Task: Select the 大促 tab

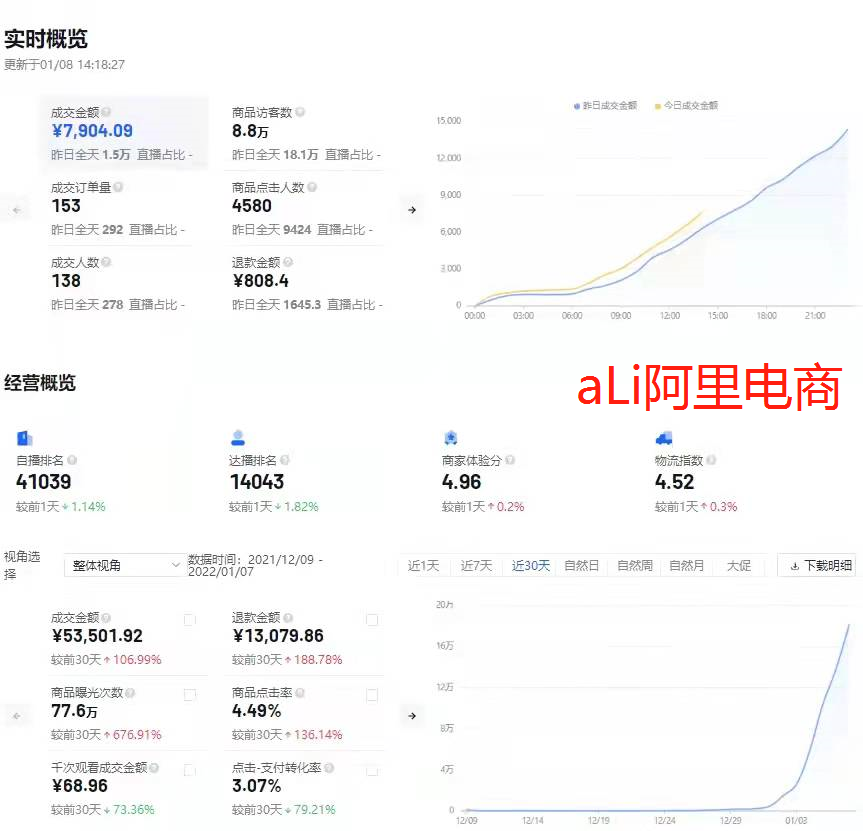Action: tap(738, 565)
